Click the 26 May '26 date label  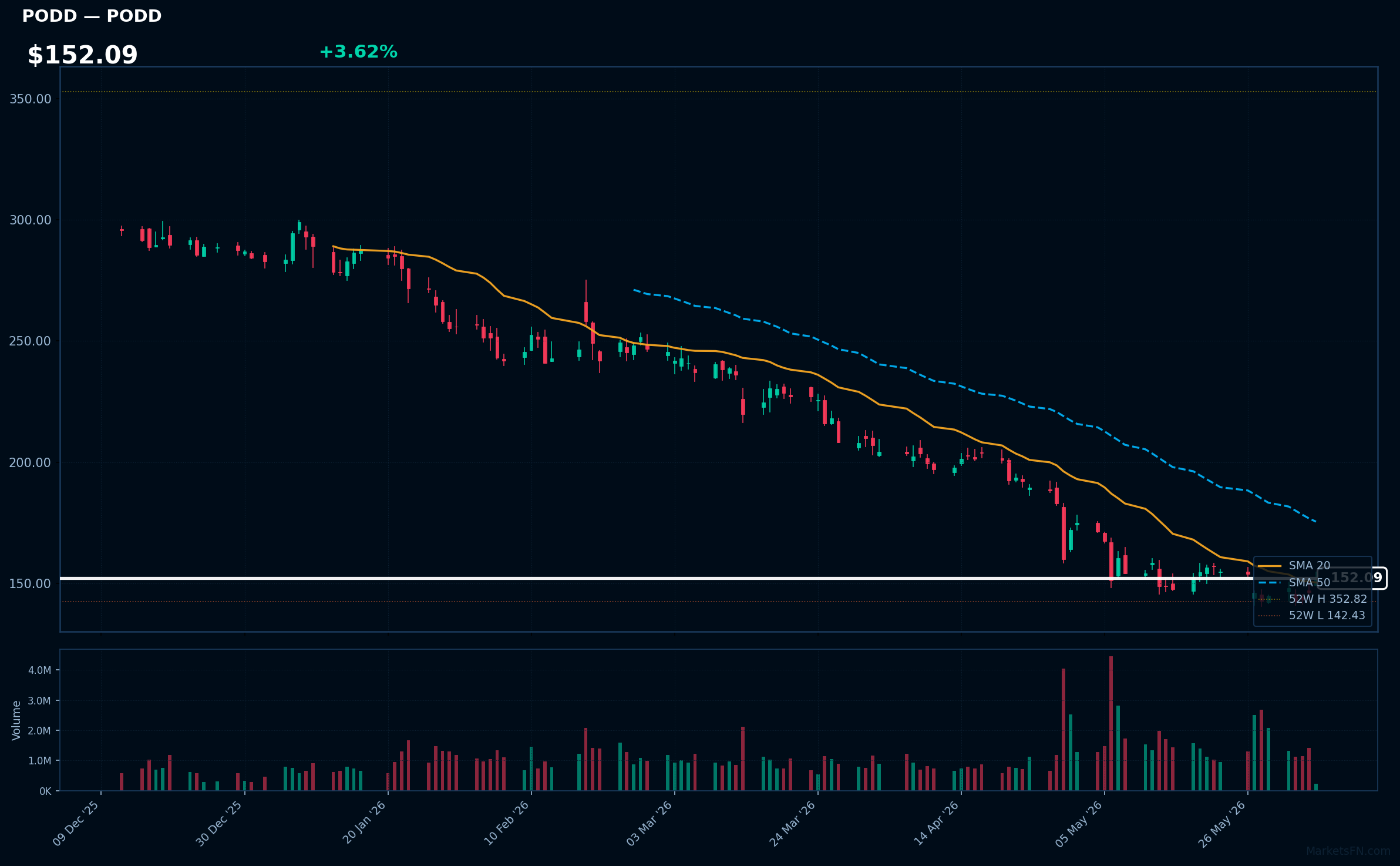pos(1223,823)
